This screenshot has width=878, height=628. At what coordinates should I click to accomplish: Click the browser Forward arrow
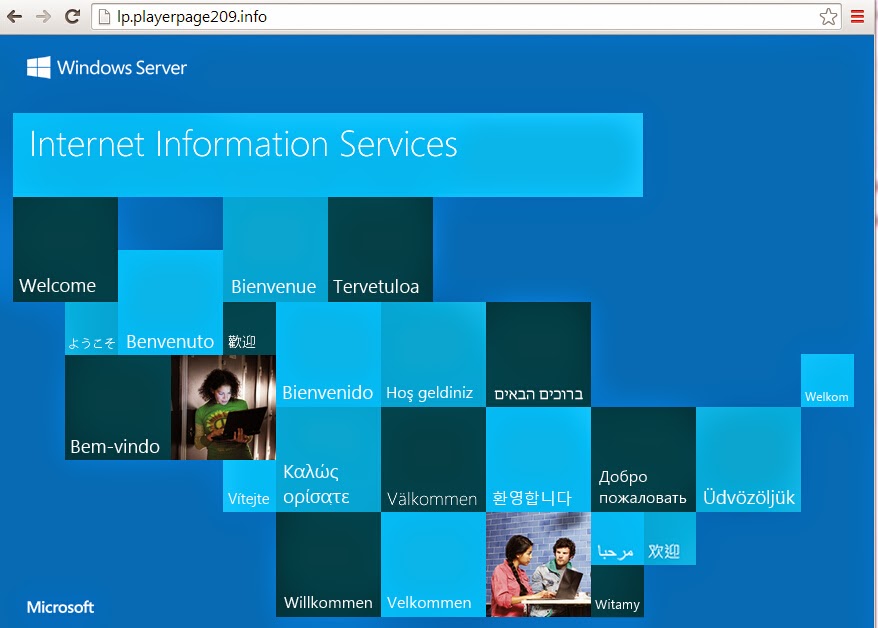point(43,17)
